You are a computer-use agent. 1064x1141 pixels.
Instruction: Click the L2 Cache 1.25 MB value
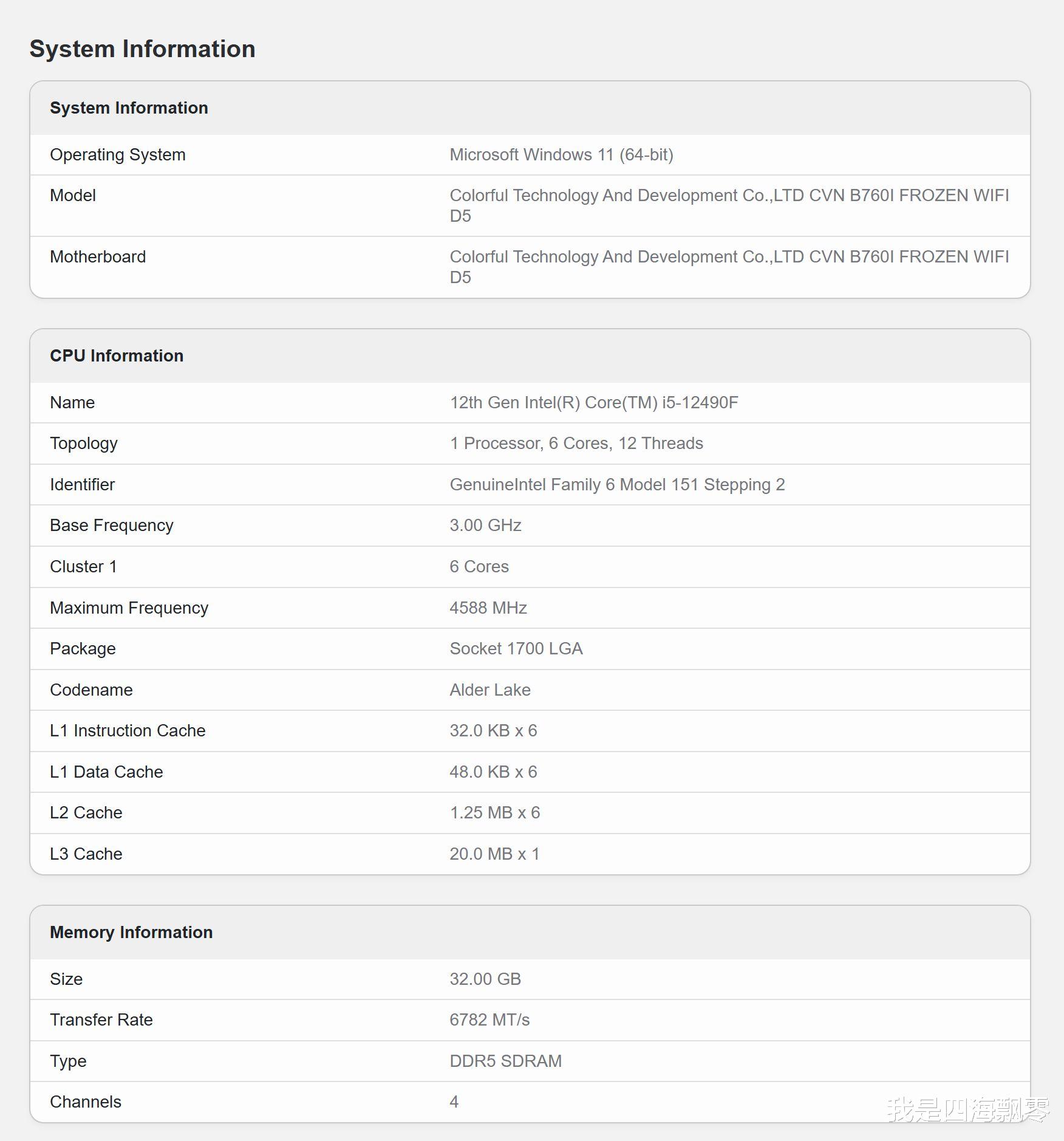(494, 813)
